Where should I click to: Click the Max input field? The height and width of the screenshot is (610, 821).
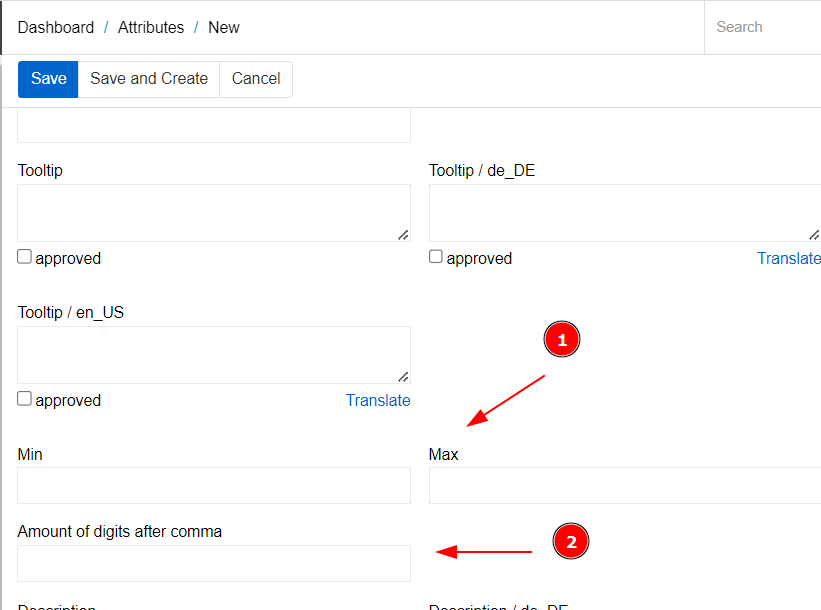625,485
